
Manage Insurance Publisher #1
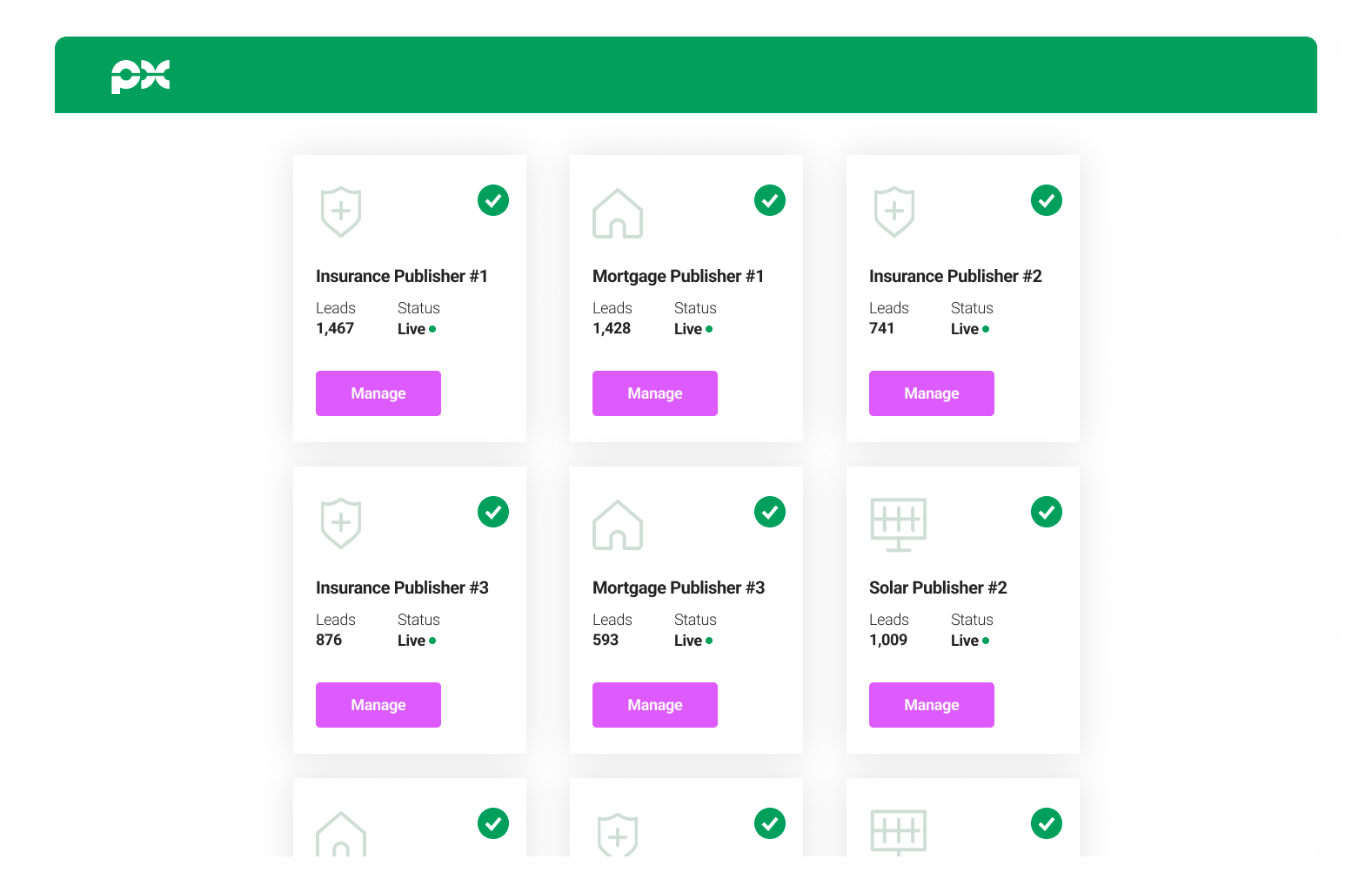pos(378,393)
